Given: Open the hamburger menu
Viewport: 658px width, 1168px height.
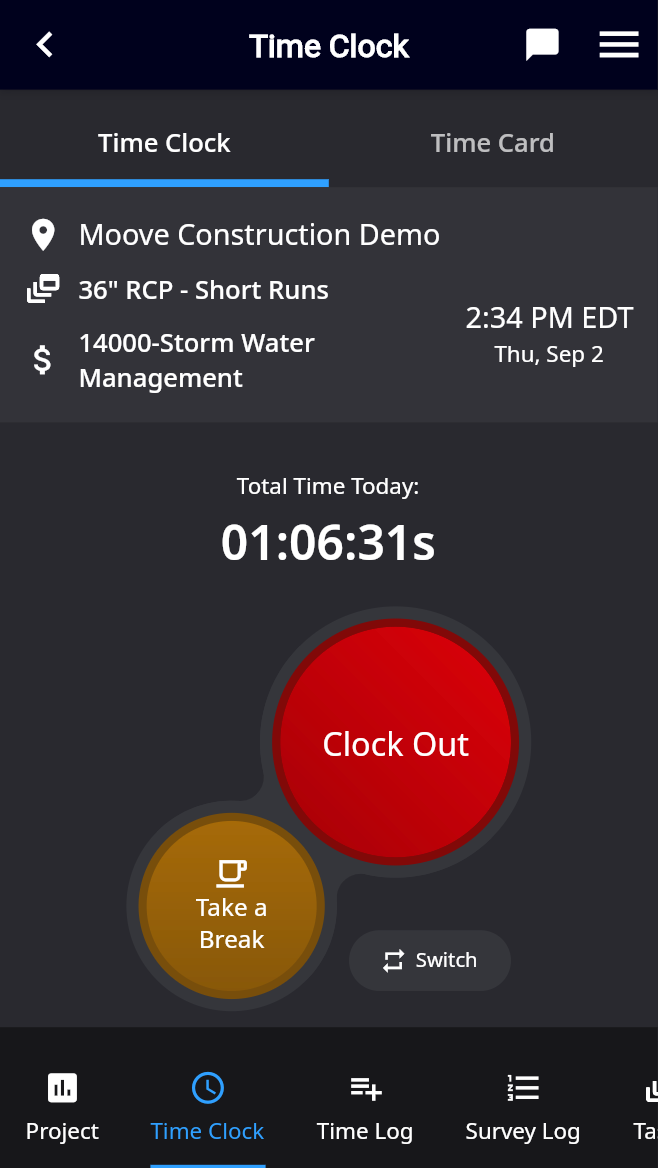Looking at the screenshot, I should pos(619,45).
